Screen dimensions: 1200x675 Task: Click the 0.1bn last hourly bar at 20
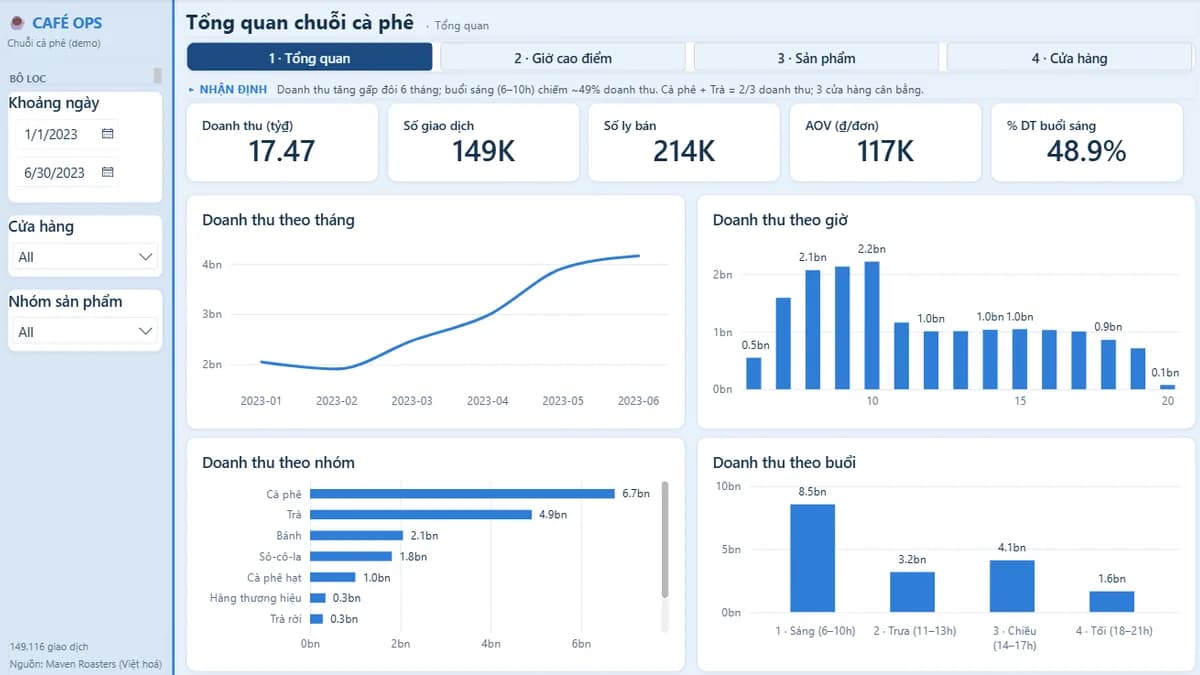point(1168,386)
